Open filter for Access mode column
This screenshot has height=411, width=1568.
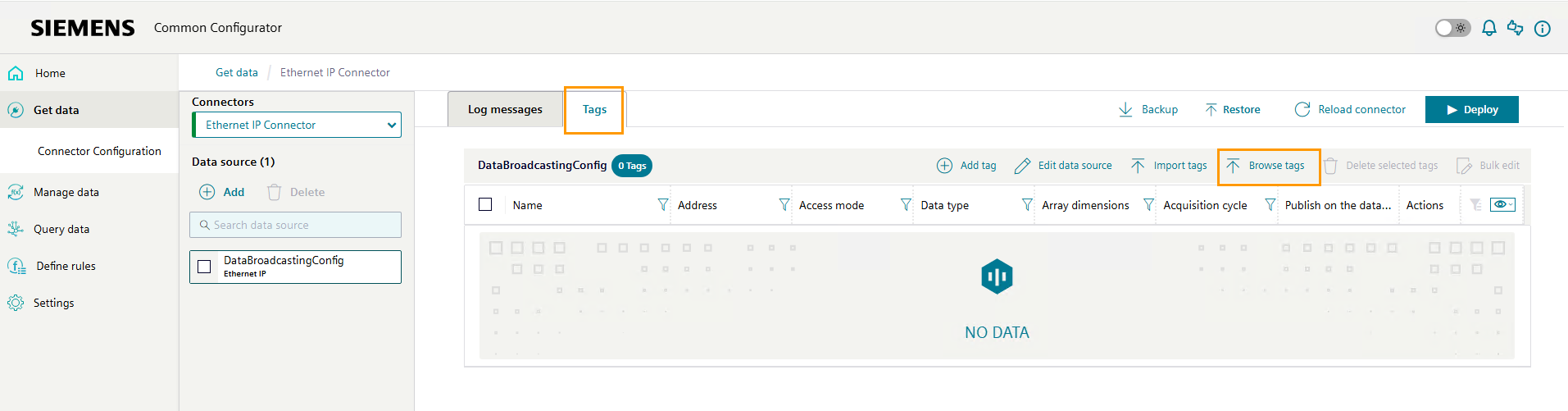(x=906, y=204)
